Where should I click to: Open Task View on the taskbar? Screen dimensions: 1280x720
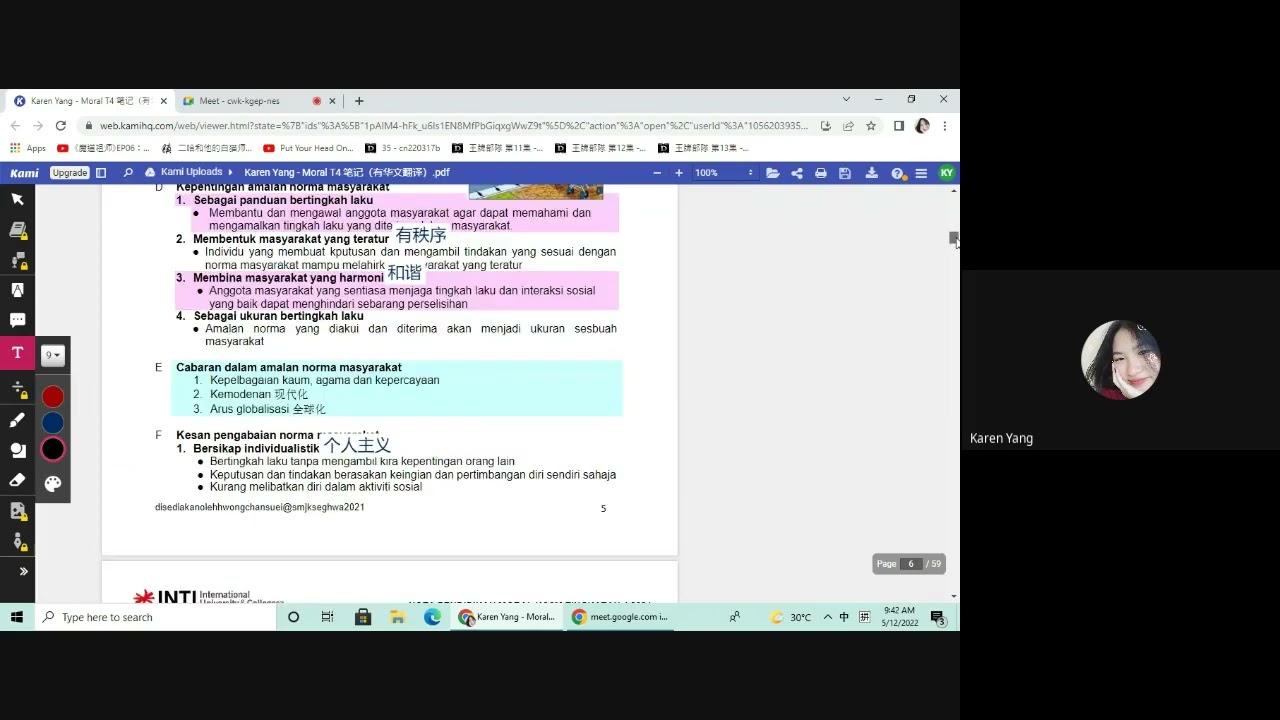[x=327, y=617]
